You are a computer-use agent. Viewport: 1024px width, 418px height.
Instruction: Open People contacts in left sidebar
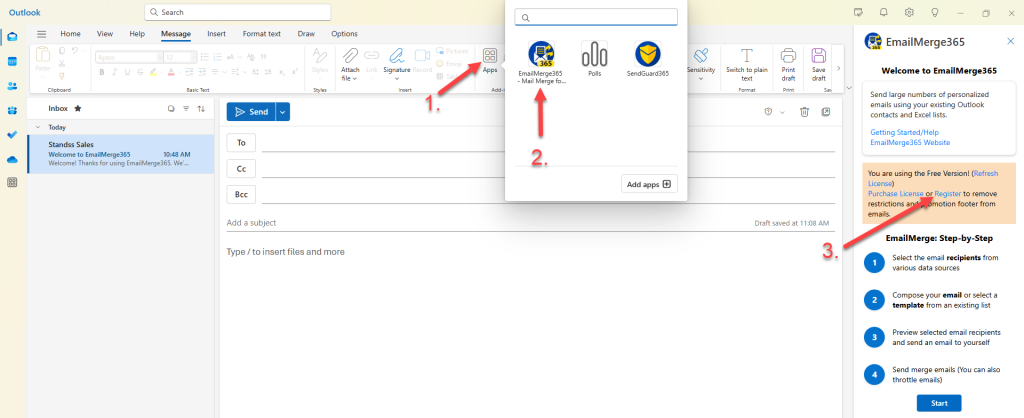point(12,86)
